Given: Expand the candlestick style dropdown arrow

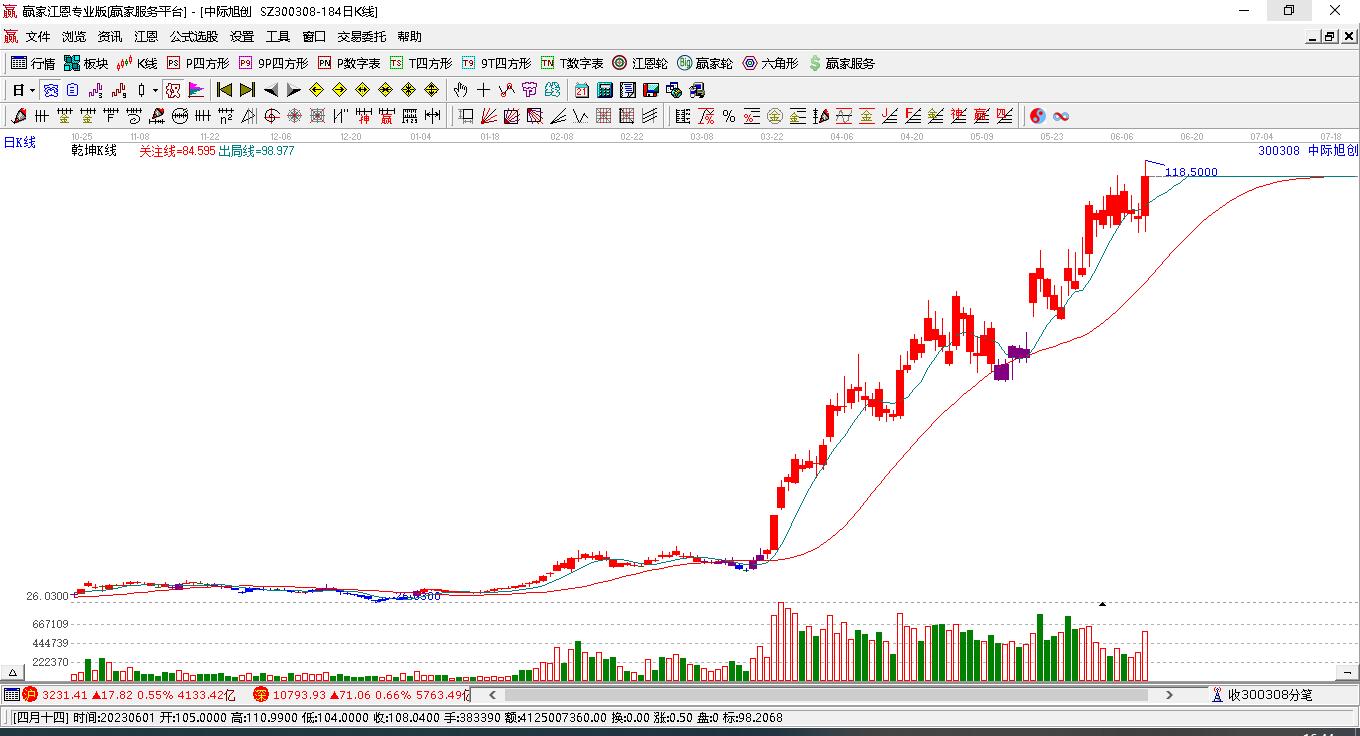Looking at the screenshot, I should coord(155,90).
